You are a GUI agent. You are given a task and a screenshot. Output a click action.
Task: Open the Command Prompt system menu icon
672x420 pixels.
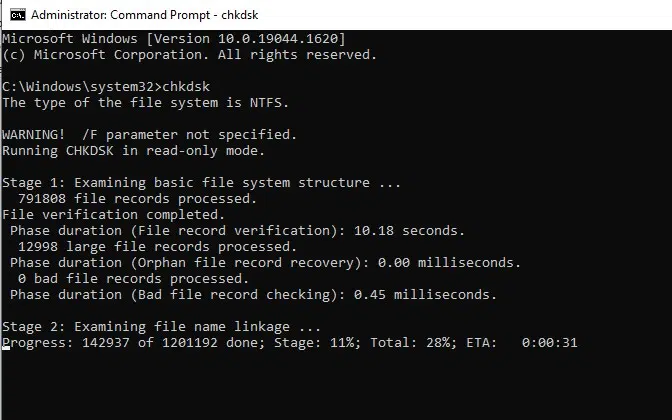pos(18,15)
